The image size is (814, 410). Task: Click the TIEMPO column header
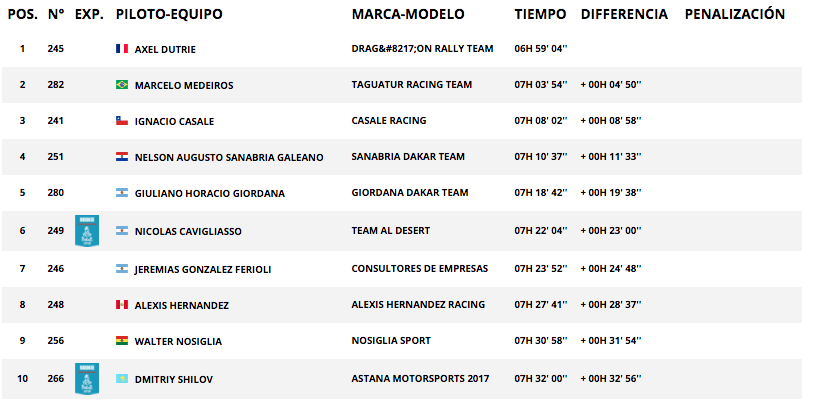click(x=540, y=15)
